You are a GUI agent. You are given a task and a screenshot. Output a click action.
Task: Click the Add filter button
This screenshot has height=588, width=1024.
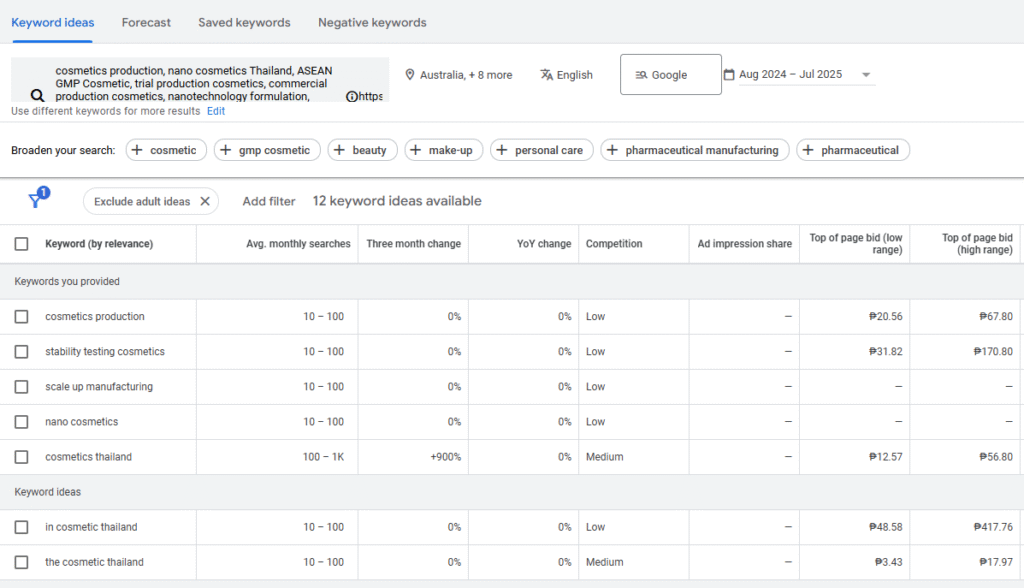coord(269,201)
